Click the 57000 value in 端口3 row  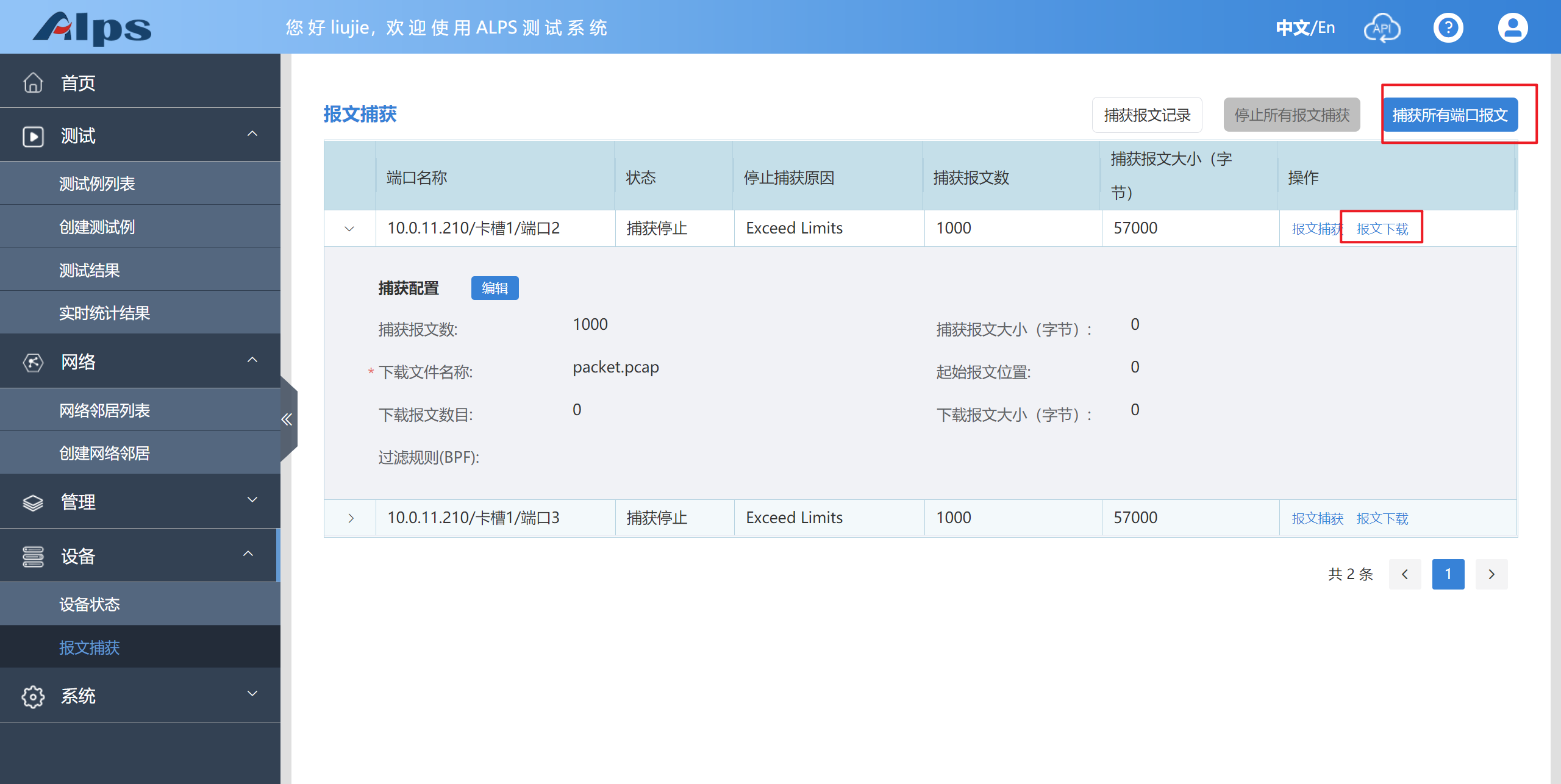point(1135,518)
